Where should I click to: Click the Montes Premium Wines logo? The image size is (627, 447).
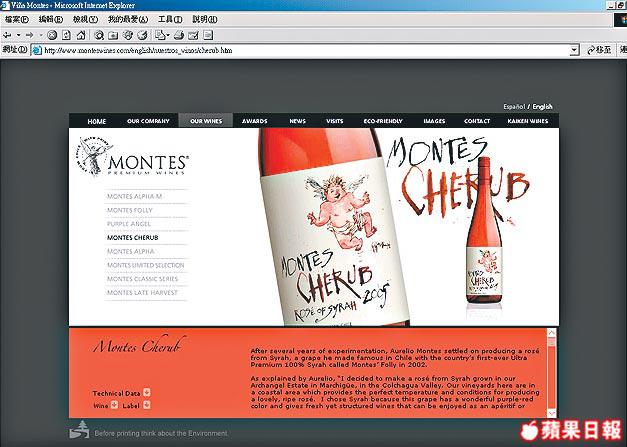pyautogui.click(x=132, y=157)
